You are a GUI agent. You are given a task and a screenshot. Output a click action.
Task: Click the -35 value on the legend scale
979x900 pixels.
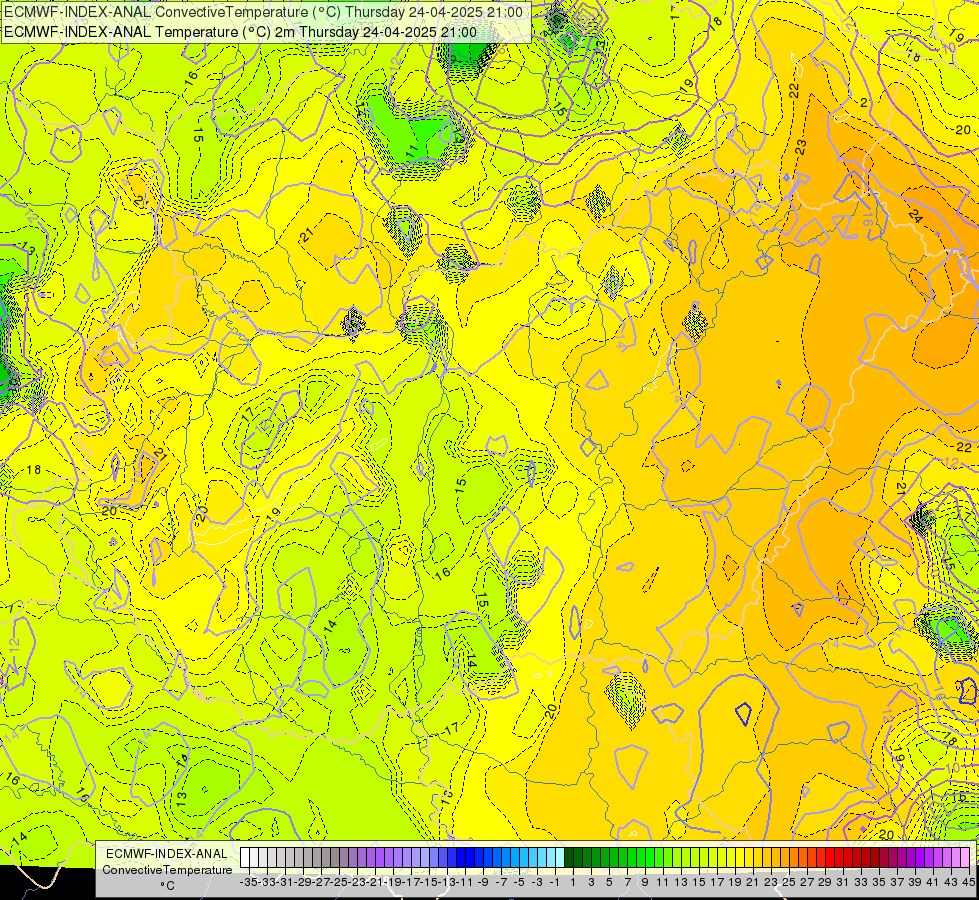[248, 882]
